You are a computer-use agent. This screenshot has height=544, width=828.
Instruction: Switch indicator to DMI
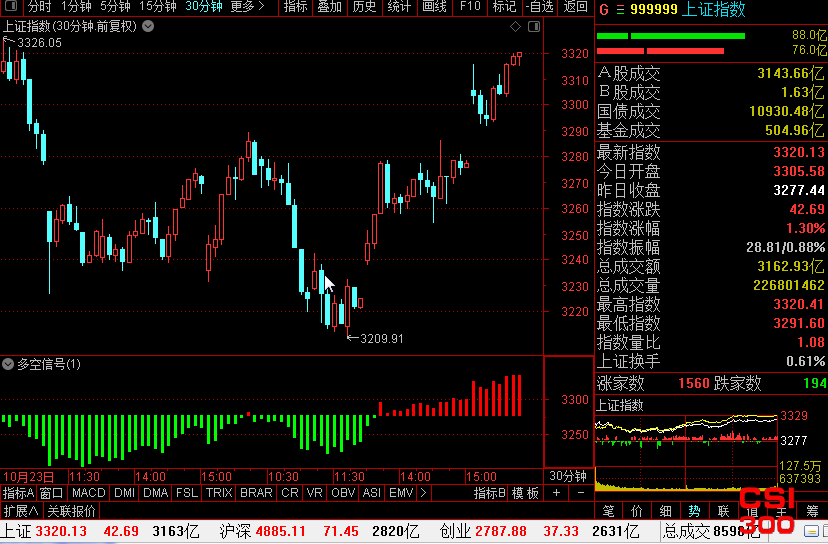pyautogui.click(x=125, y=493)
